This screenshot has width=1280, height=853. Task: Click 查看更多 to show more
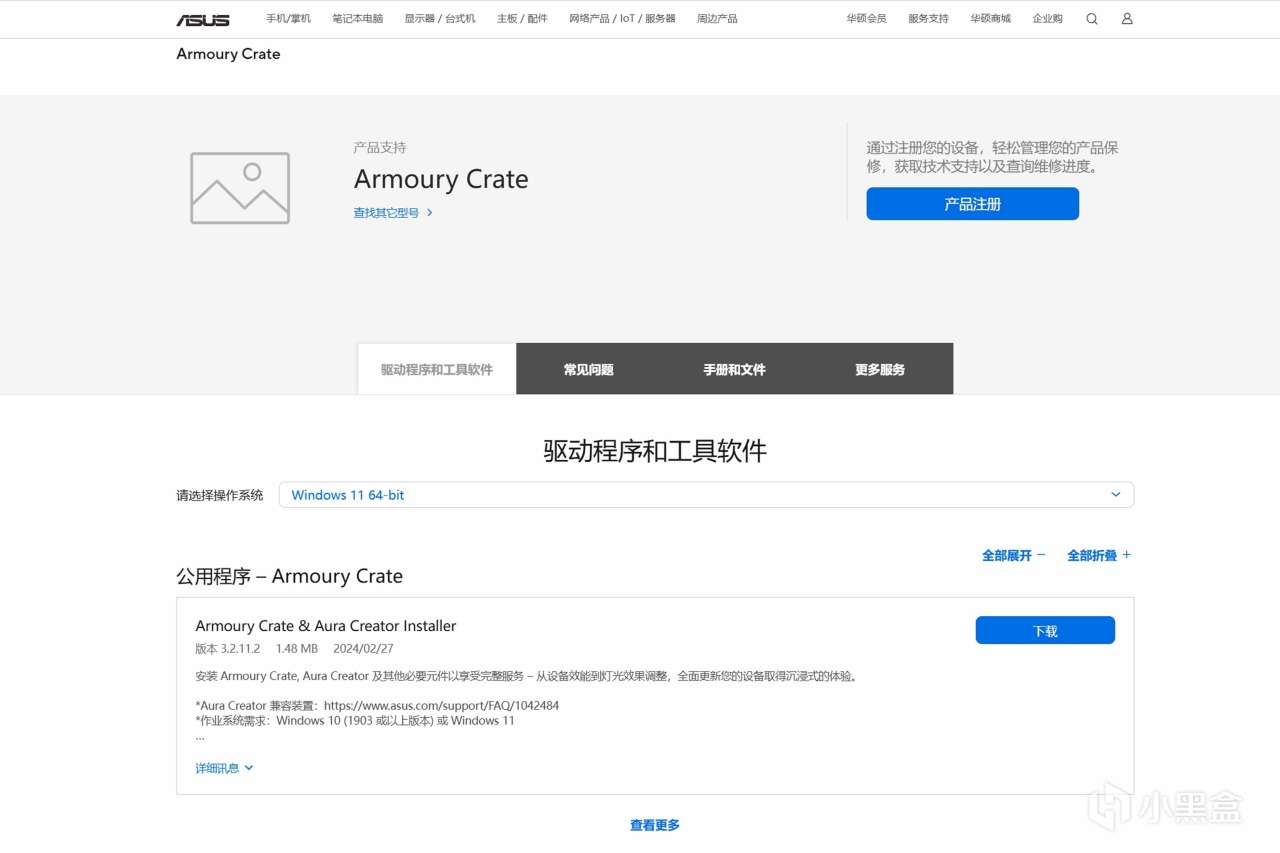coord(655,825)
